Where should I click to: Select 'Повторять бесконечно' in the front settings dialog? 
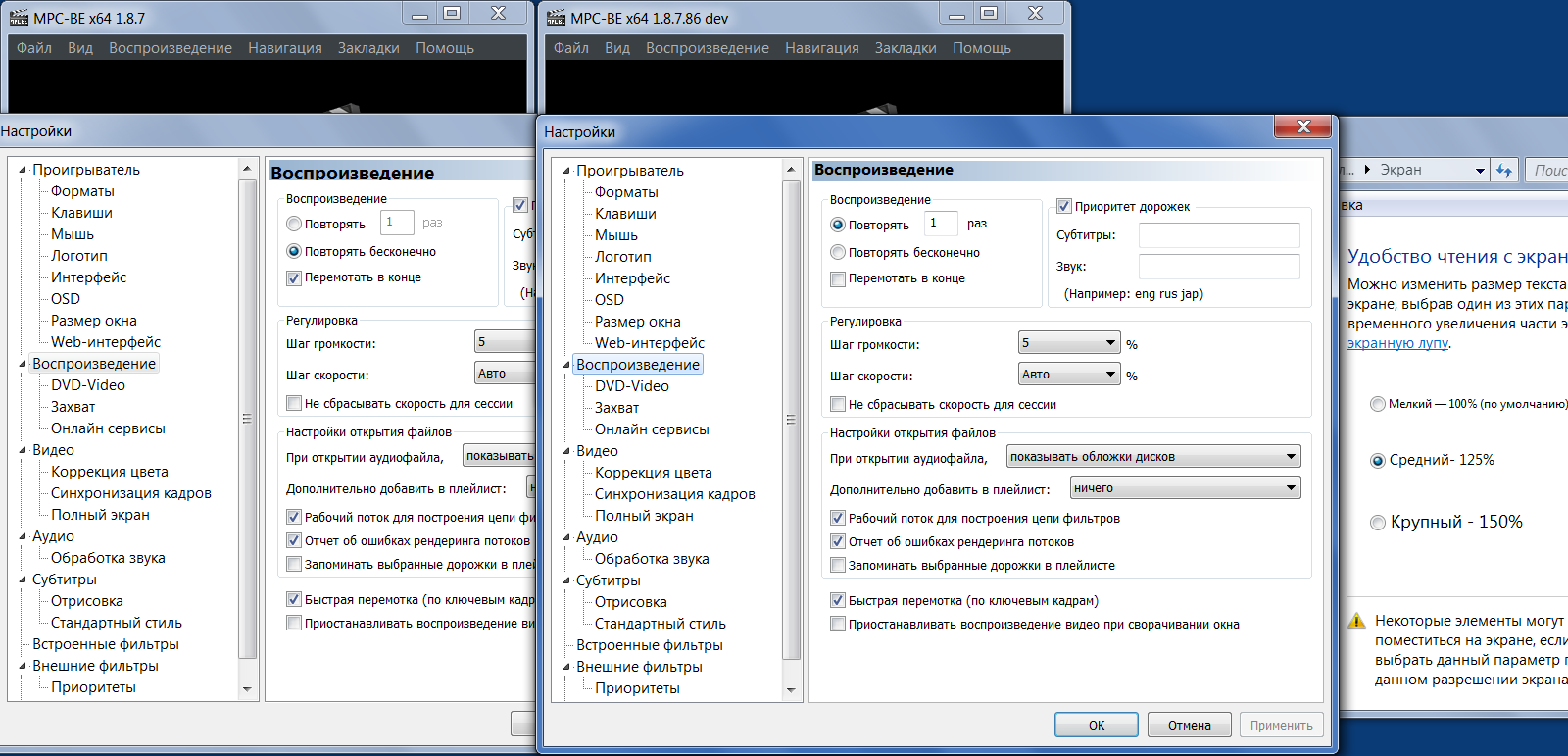coord(838,252)
